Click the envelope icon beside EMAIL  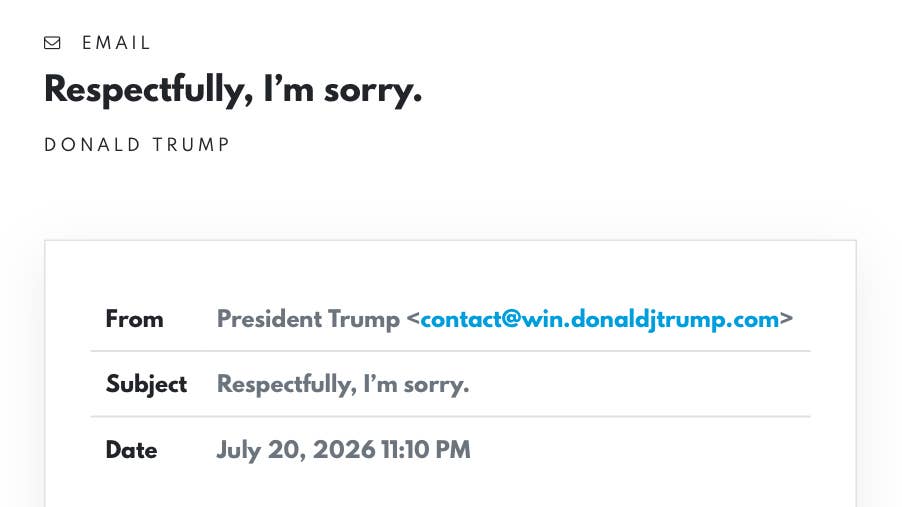click(x=52, y=43)
